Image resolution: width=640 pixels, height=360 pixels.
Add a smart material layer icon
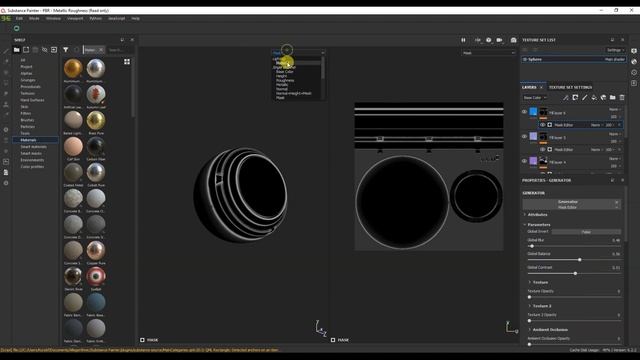(603, 98)
